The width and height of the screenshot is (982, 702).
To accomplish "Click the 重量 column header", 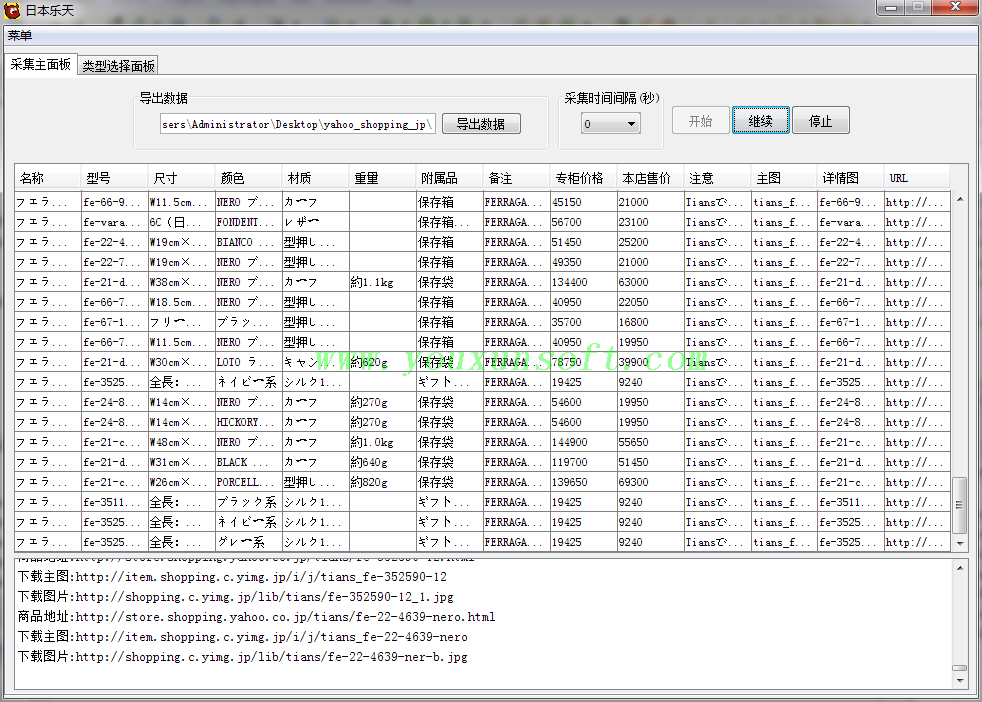I will pyautogui.click(x=383, y=178).
